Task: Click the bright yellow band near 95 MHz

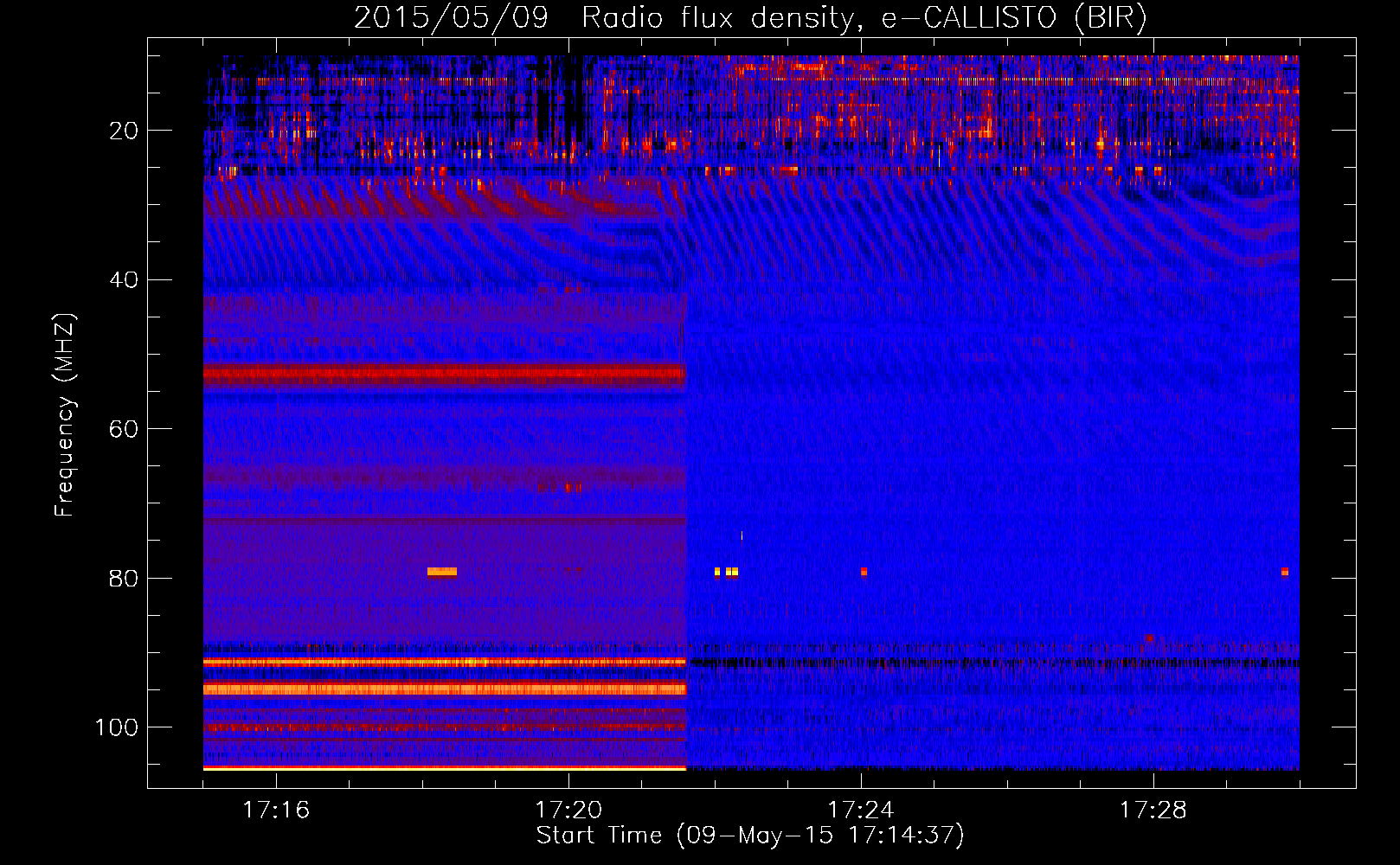Action: click(444, 689)
